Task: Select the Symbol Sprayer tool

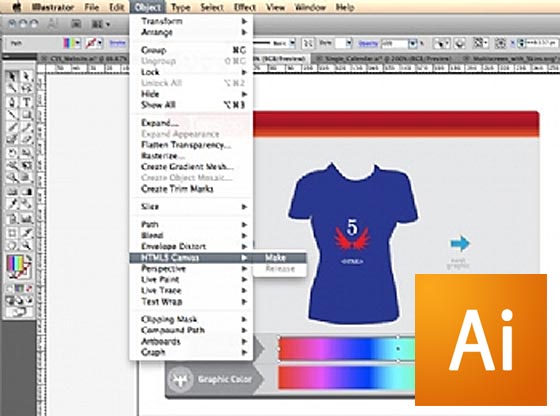Action: coord(12,218)
